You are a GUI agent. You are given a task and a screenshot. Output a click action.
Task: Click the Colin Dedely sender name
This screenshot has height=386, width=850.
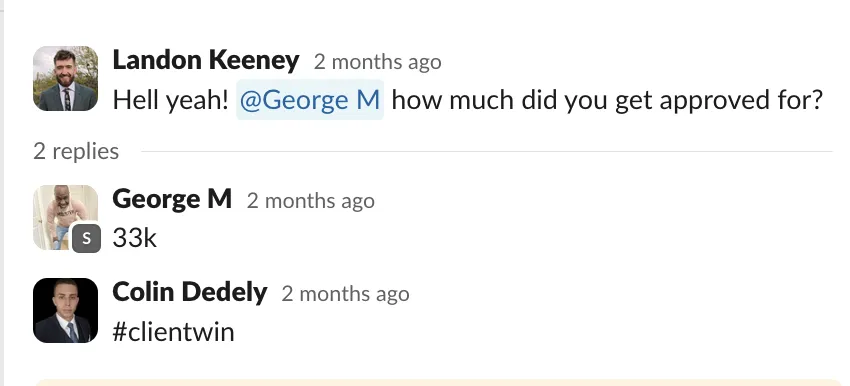click(x=190, y=292)
